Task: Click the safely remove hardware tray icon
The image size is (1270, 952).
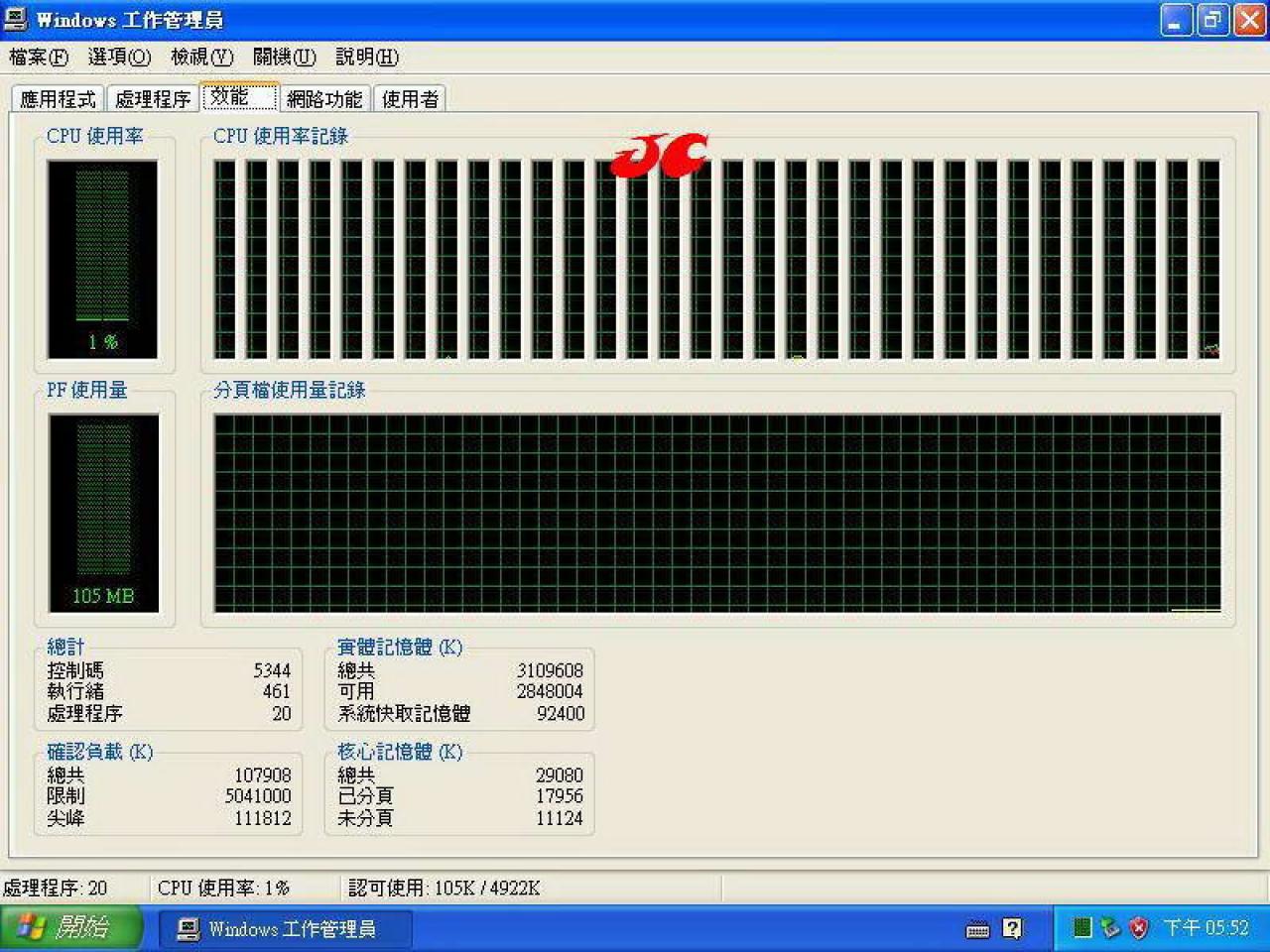Action: point(1110,928)
